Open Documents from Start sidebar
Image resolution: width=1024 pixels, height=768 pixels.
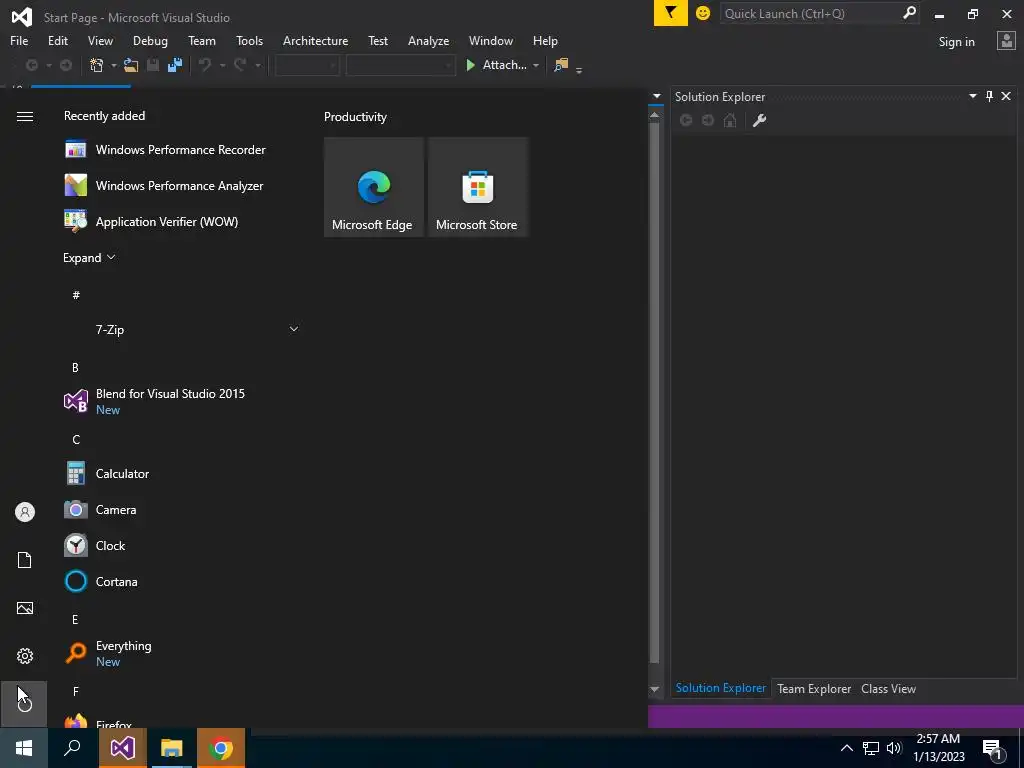click(25, 560)
